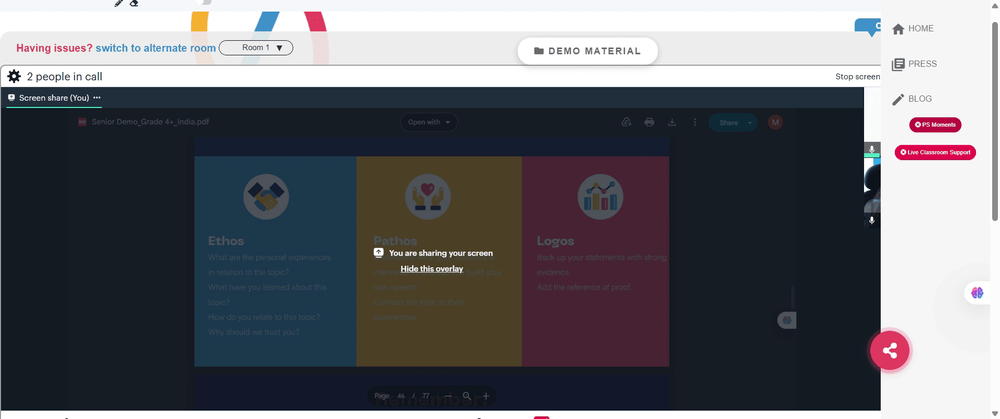The height and width of the screenshot is (419, 1000).
Task: Open PDF viewer more actions menu
Action: pos(695,122)
